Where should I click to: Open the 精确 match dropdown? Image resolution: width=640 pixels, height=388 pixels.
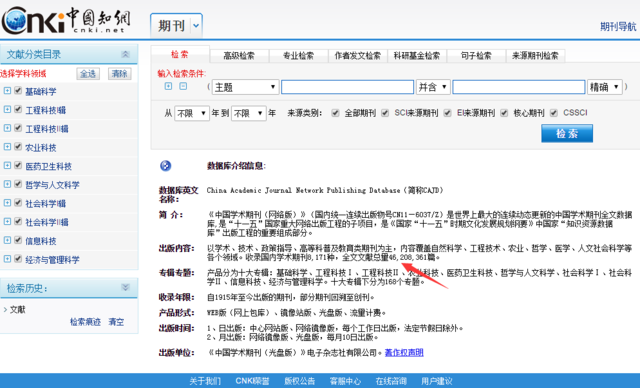604,87
